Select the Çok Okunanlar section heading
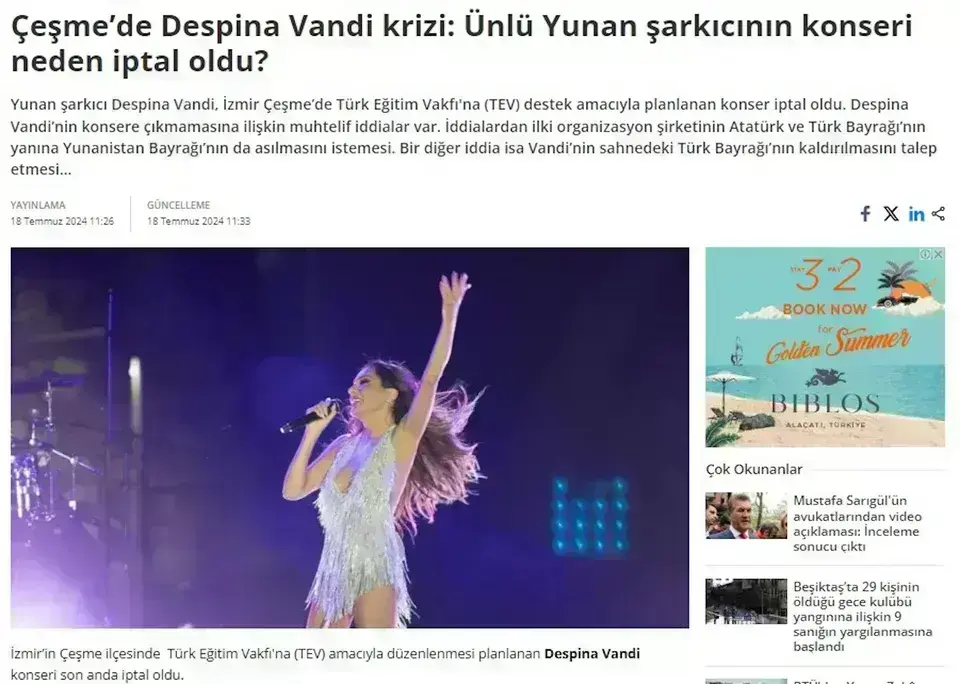Screen dimensions: 960x684 (x=754, y=470)
